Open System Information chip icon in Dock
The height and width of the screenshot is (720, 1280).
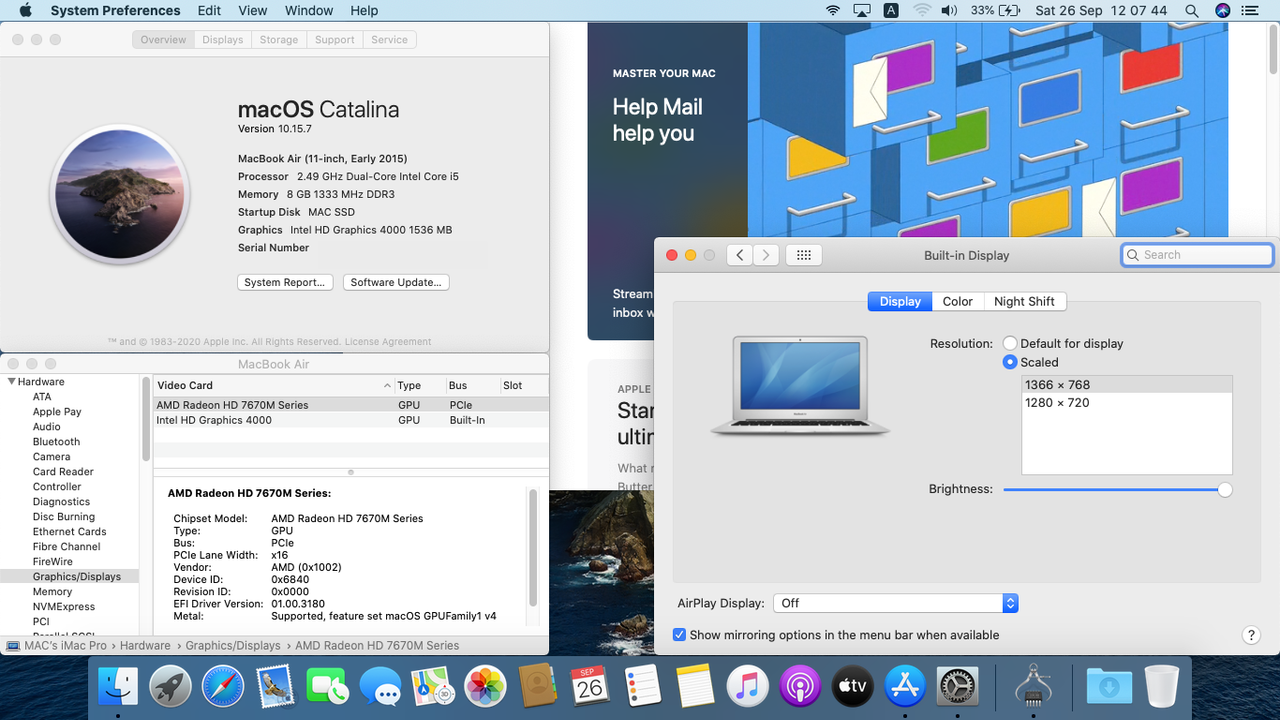pyautogui.click(x=1033, y=686)
